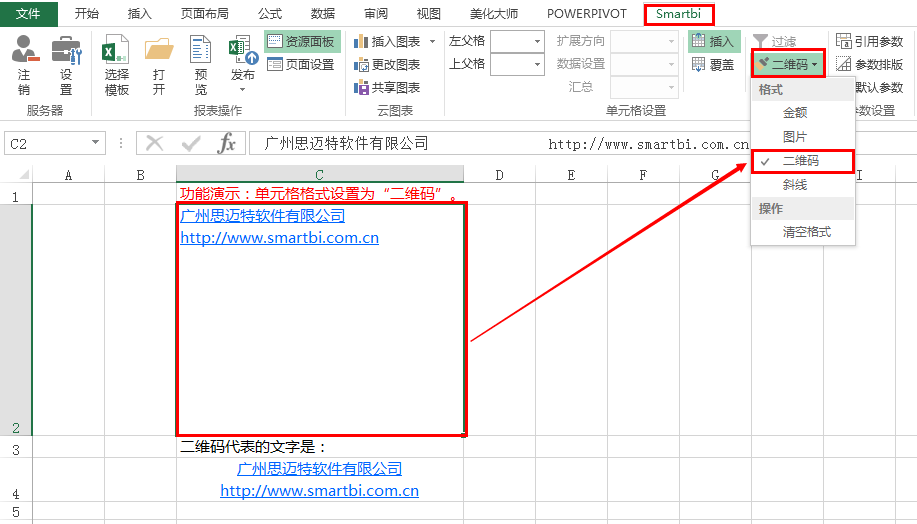Click the formula bar cancel X icon
The height and width of the screenshot is (524, 917).
(154, 143)
